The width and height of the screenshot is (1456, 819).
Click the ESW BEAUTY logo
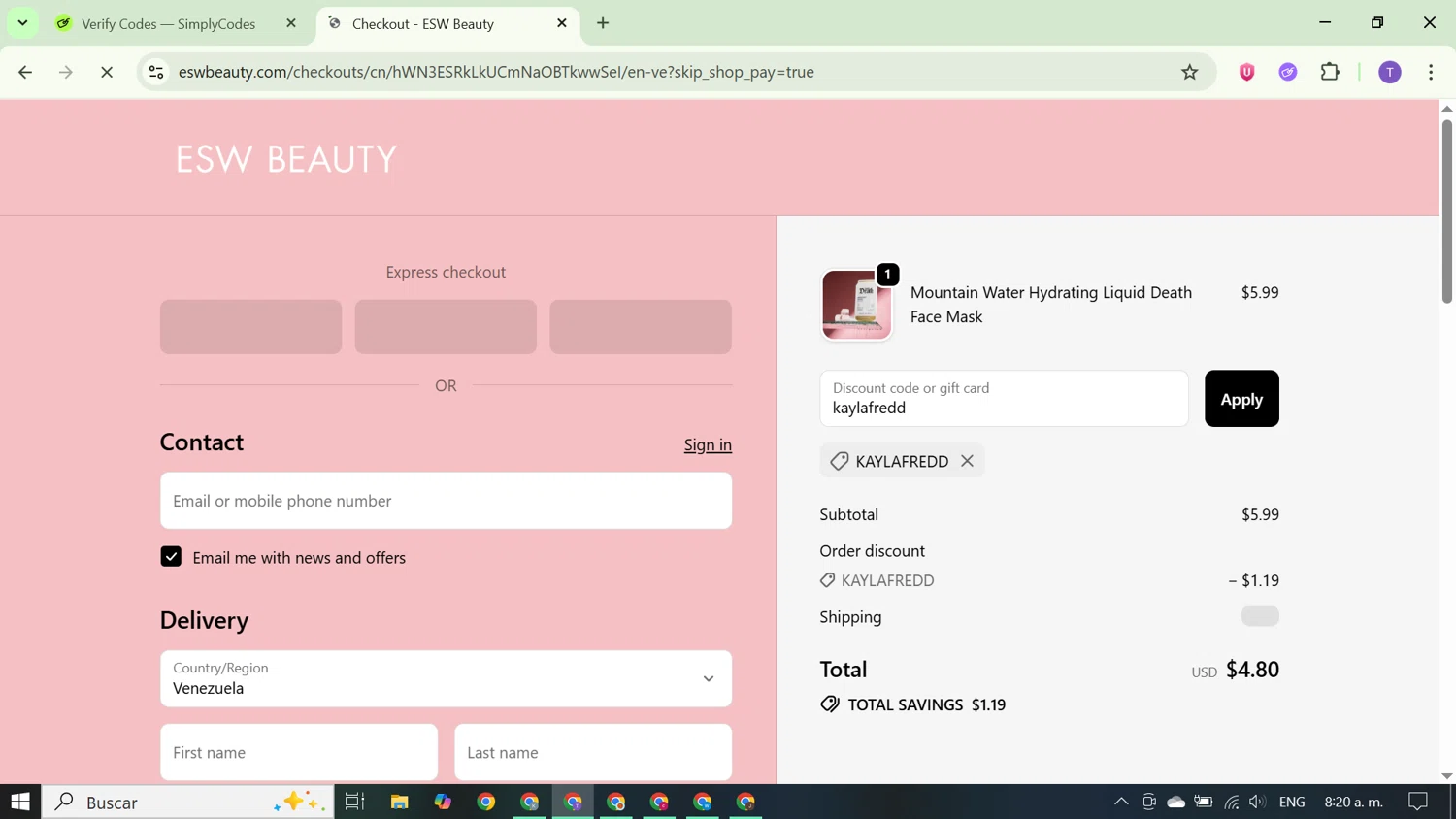click(x=286, y=159)
